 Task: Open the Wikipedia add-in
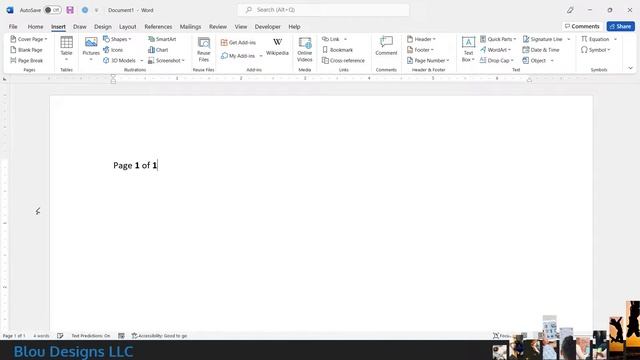pos(277,47)
